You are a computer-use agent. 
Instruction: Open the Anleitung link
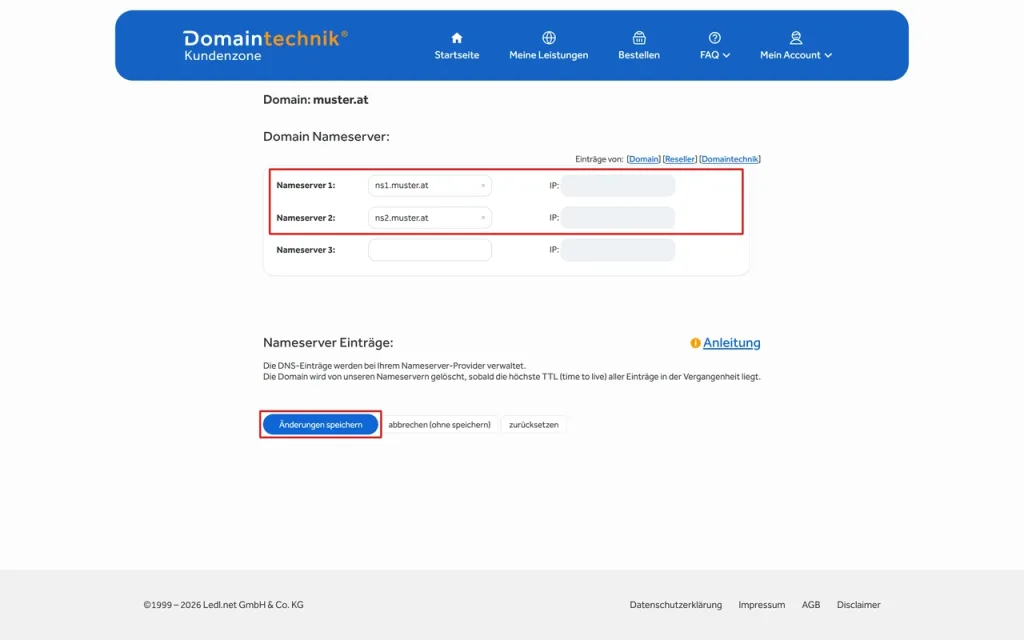coord(731,343)
